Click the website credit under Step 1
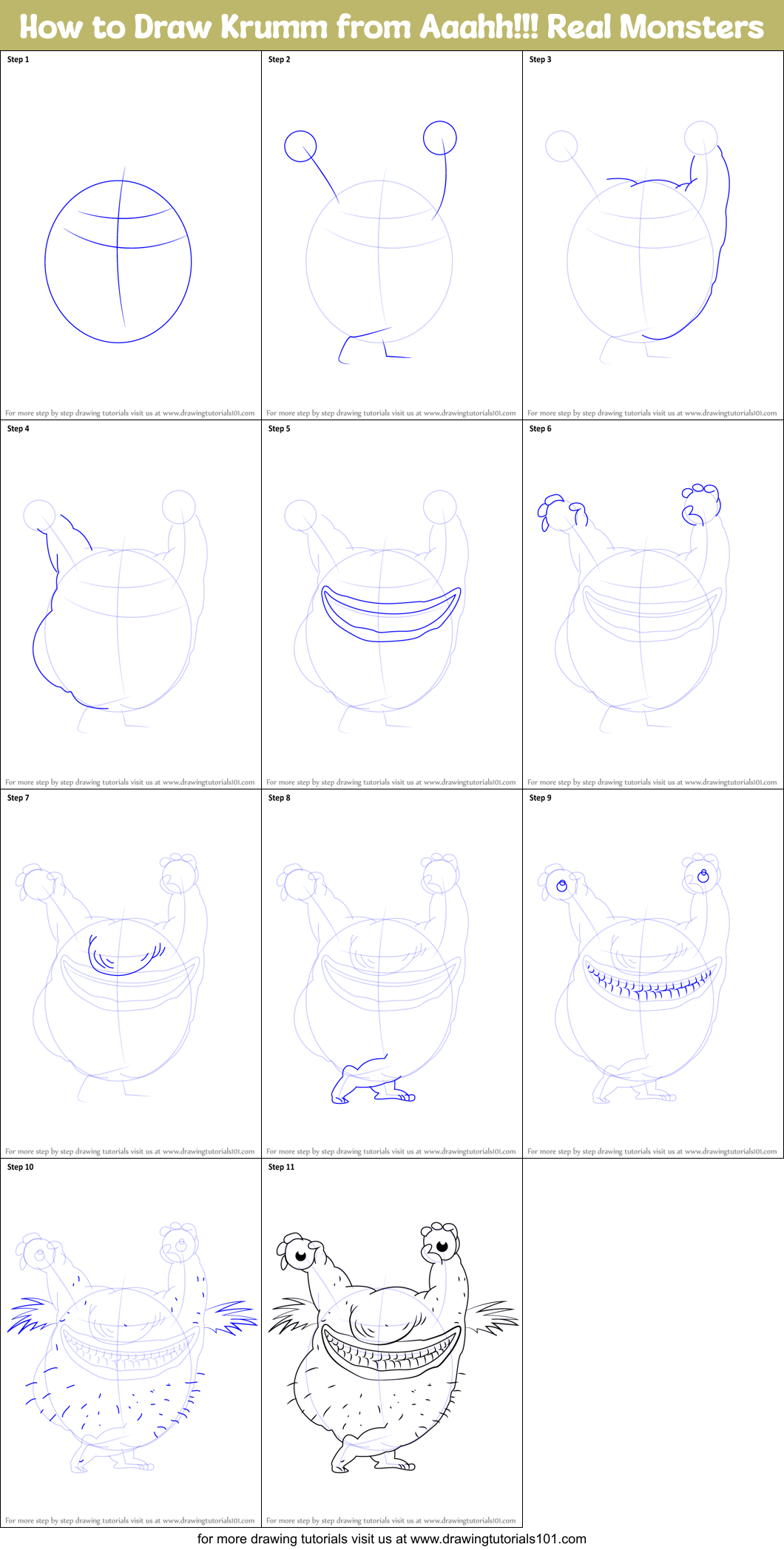The height and width of the screenshot is (1550, 784). pos(130,413)
